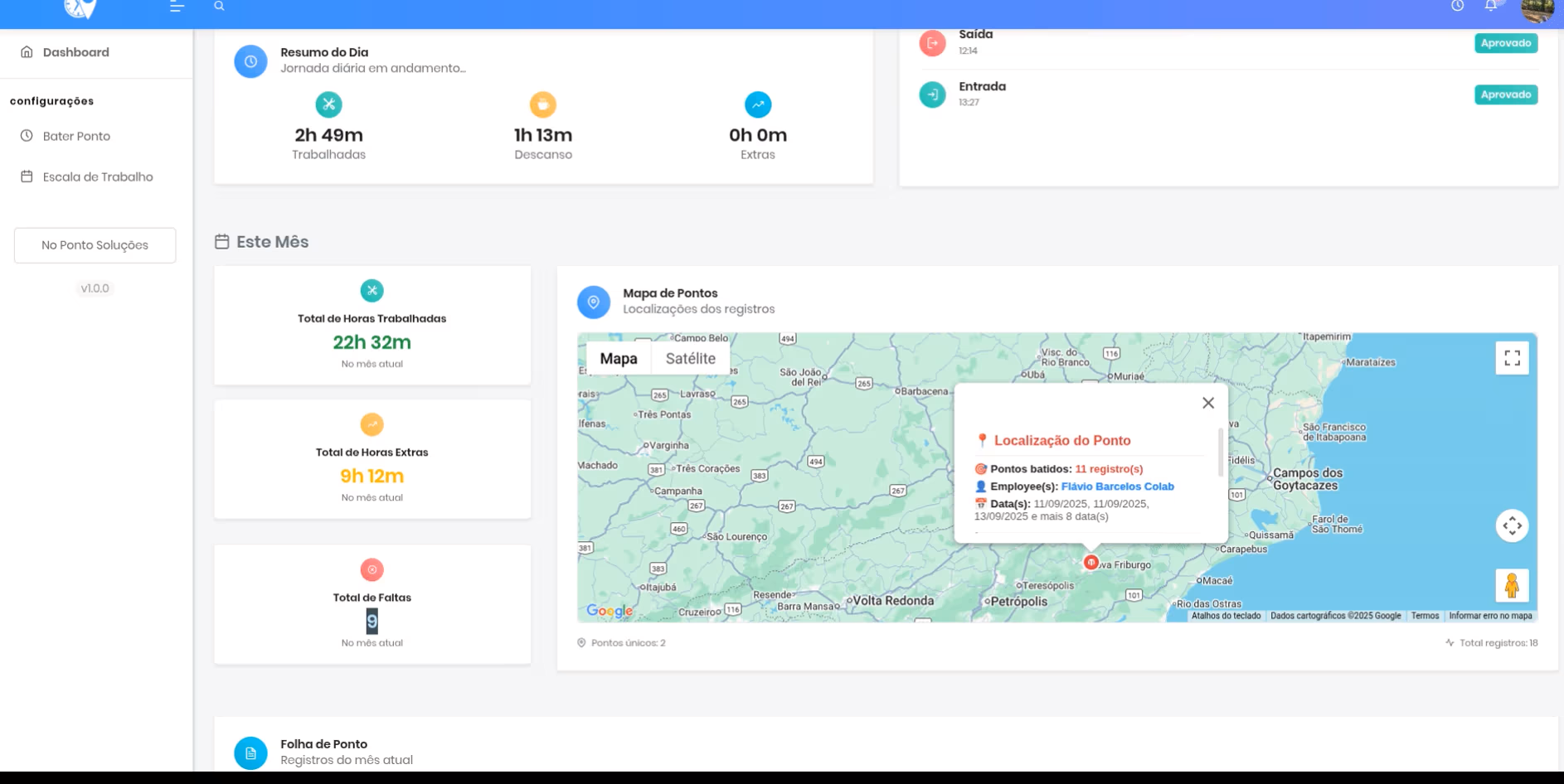
Task: Click Total de Faltas icon
Action: pyautogui.click(x=372, y=569)
